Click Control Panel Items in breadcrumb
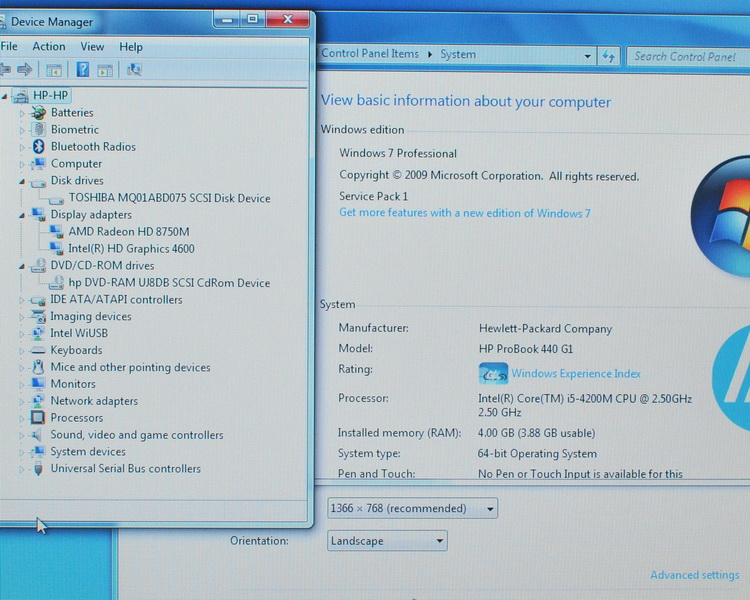 (x=370, y=54)
